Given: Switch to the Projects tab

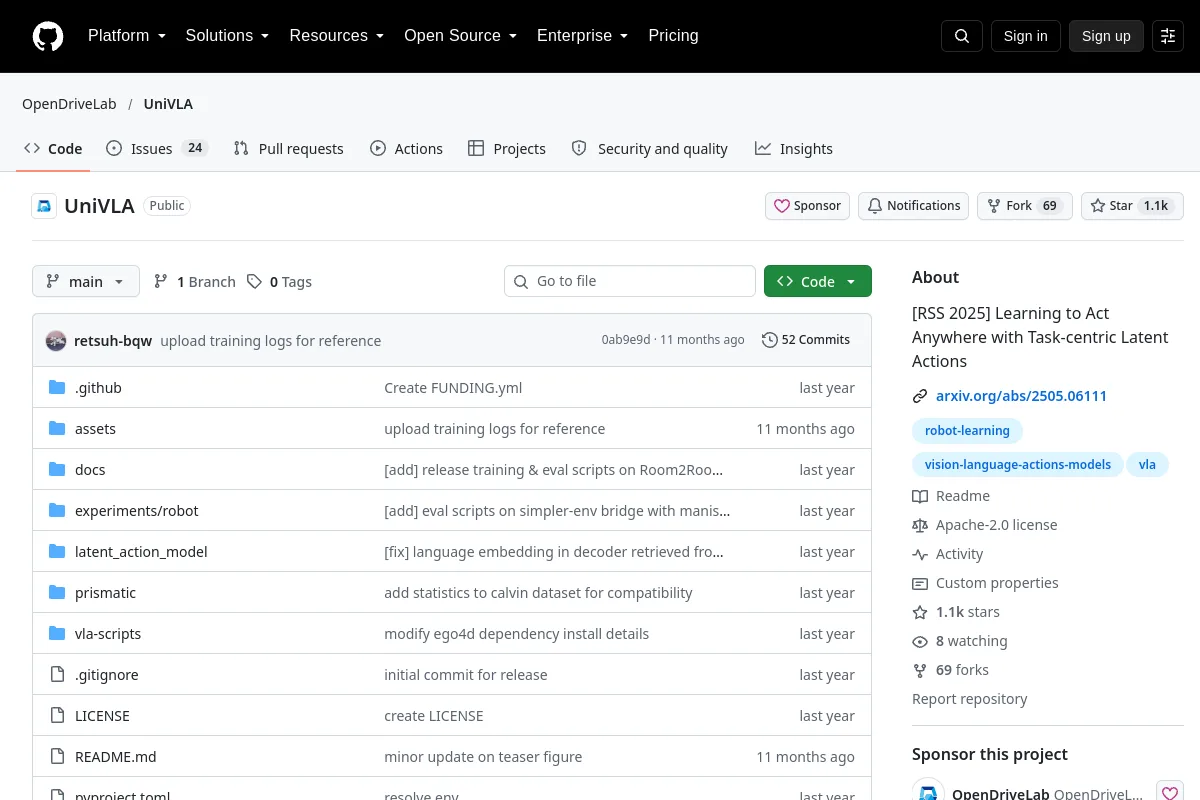Looking at the screenshot, I should coord(507,149).
